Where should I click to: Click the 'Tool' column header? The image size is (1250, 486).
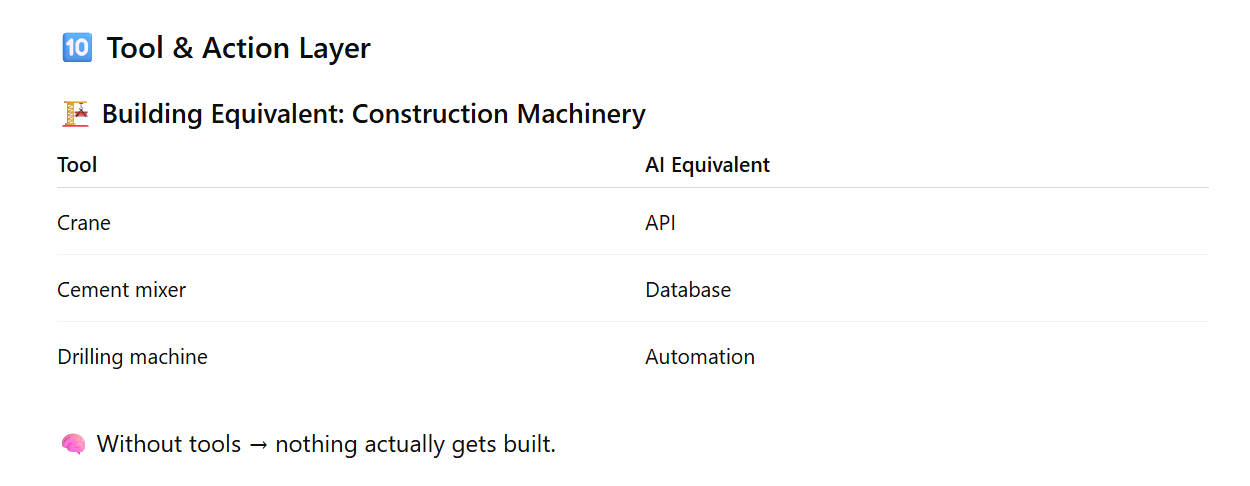(x=77, y=165)
